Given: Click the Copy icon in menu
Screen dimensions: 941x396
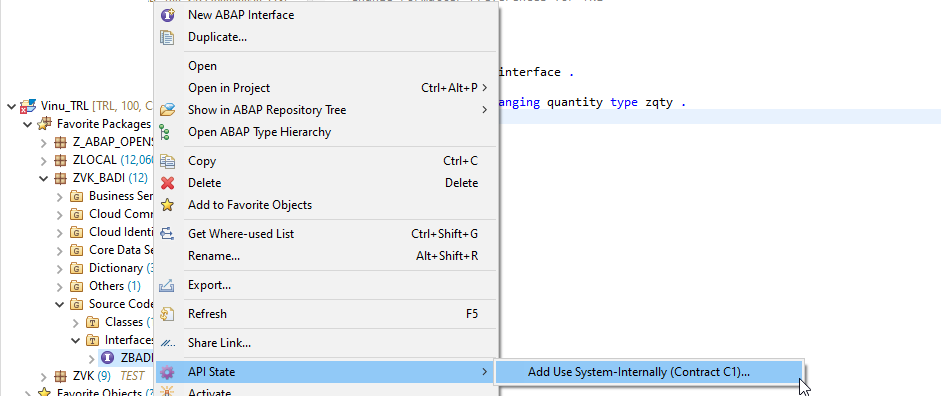Looking at the screenshot, I should [x=167, y=161].
